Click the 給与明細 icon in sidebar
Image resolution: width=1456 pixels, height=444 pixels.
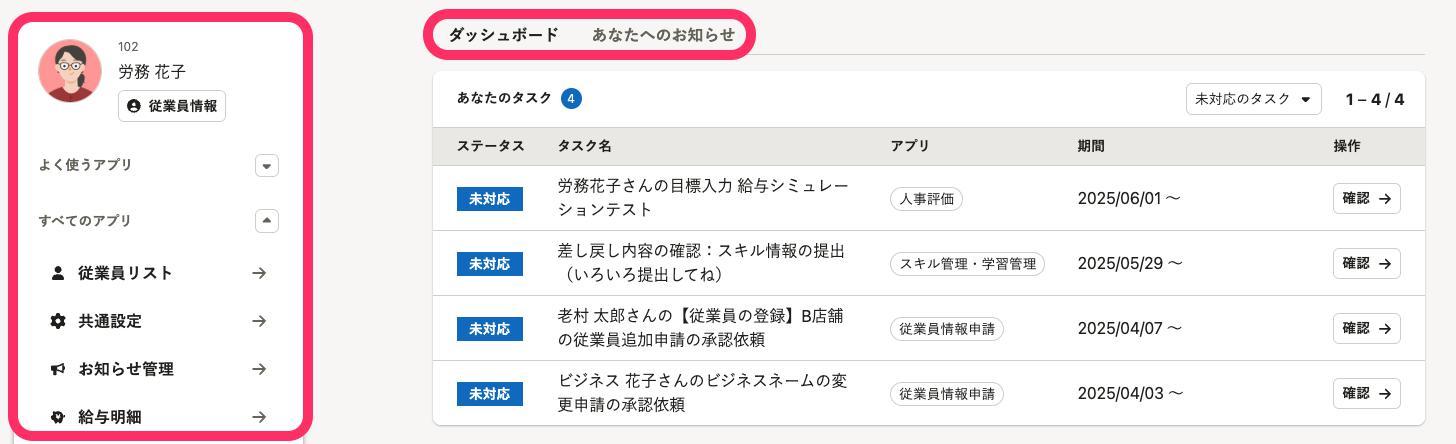coord(58,417)
